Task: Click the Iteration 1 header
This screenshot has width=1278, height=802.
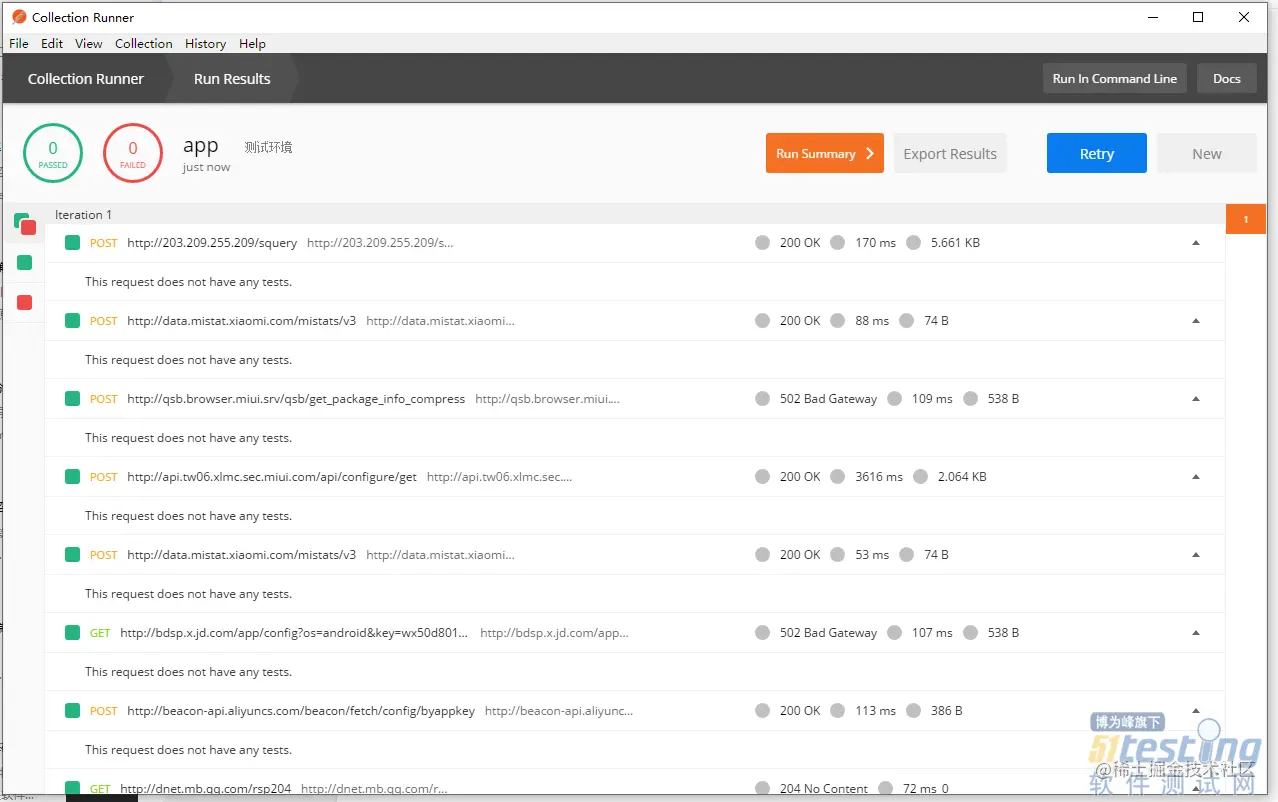Action: point(84,214)
